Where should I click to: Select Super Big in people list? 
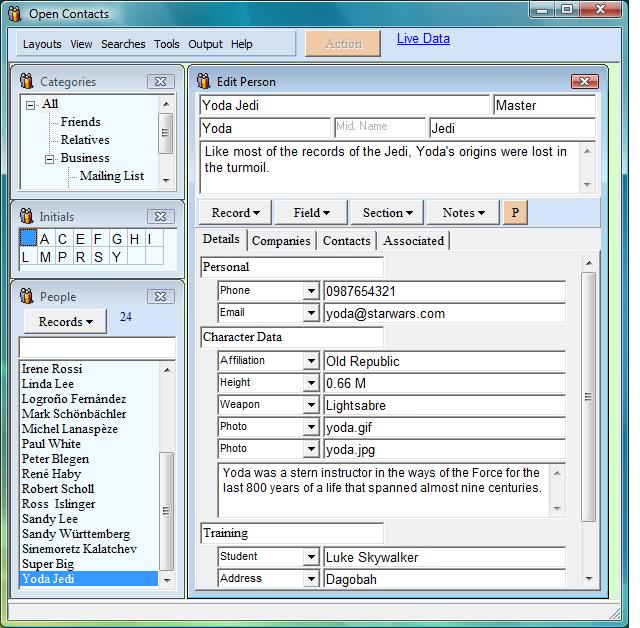pyautogui.click(x=89, y=564)
